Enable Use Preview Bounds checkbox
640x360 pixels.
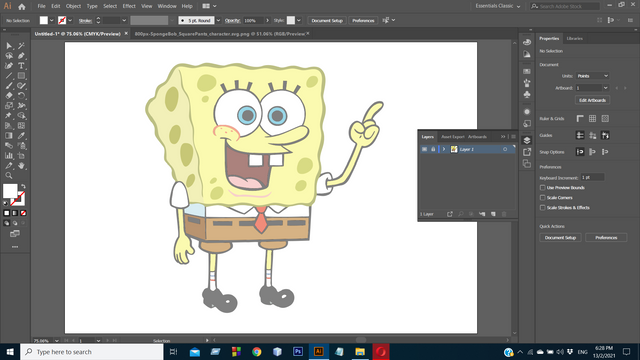(542, 187)
